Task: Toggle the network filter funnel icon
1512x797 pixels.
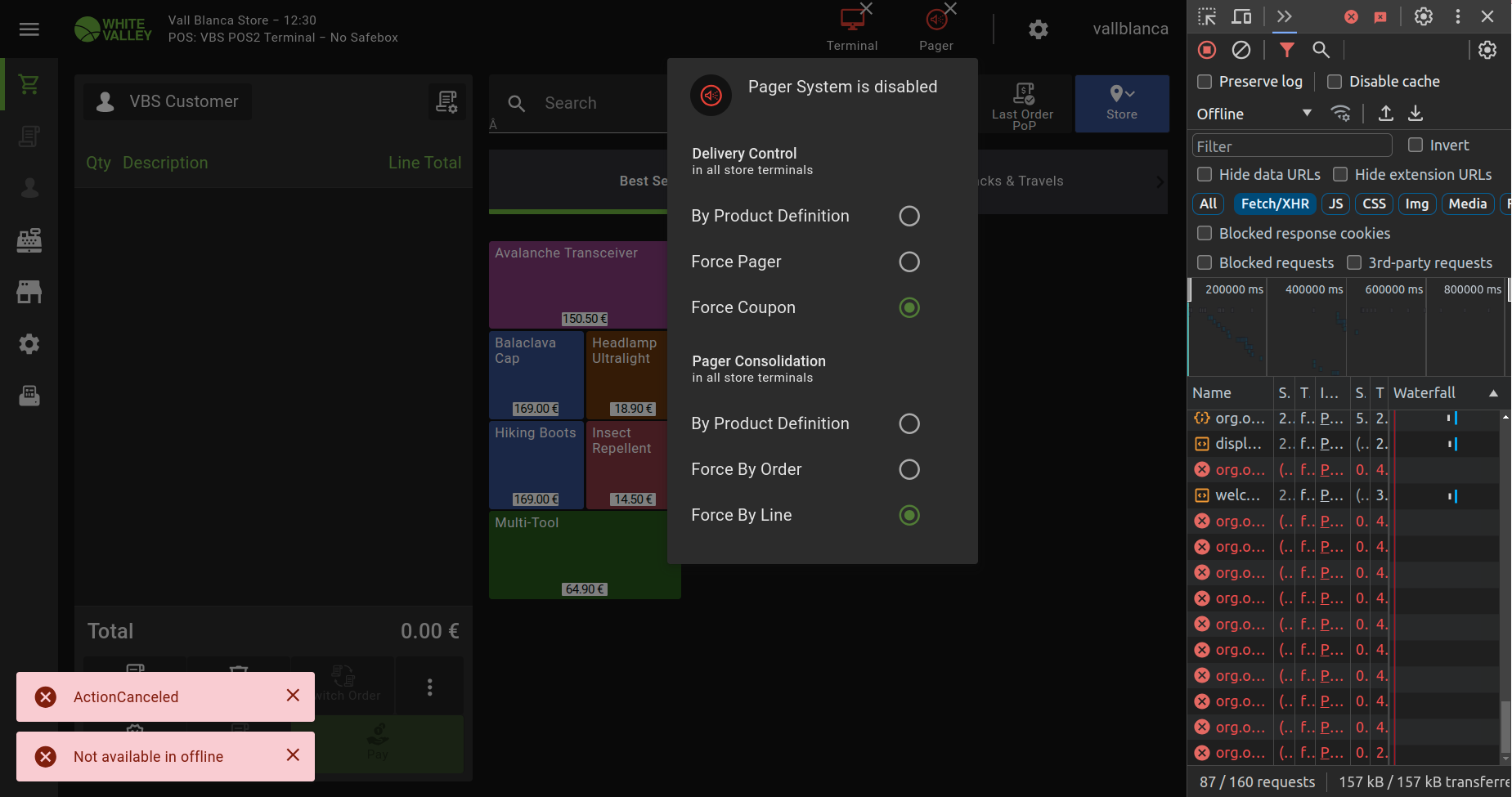Action: (x=1286, y=50)
